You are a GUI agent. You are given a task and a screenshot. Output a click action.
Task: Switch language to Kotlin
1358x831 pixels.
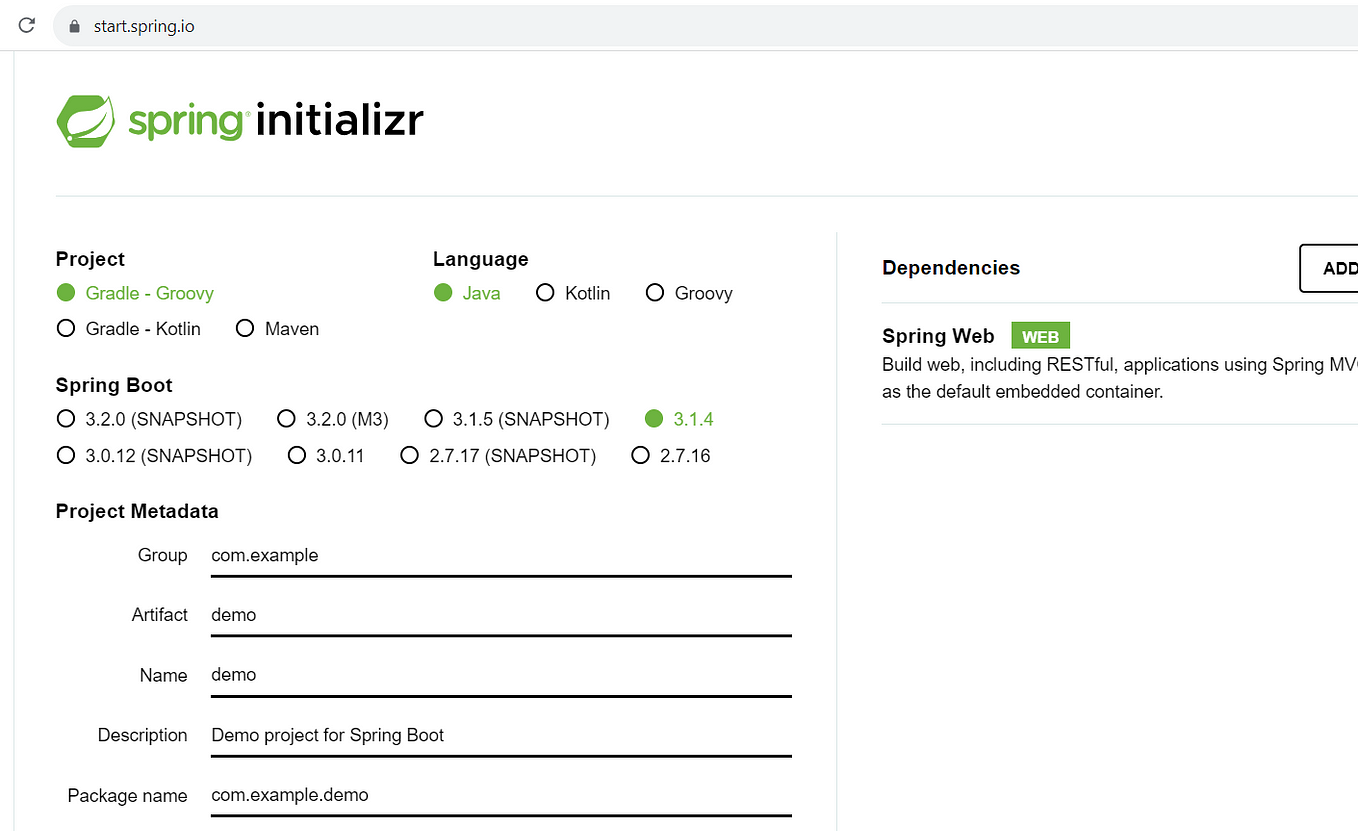click(545, 292)
